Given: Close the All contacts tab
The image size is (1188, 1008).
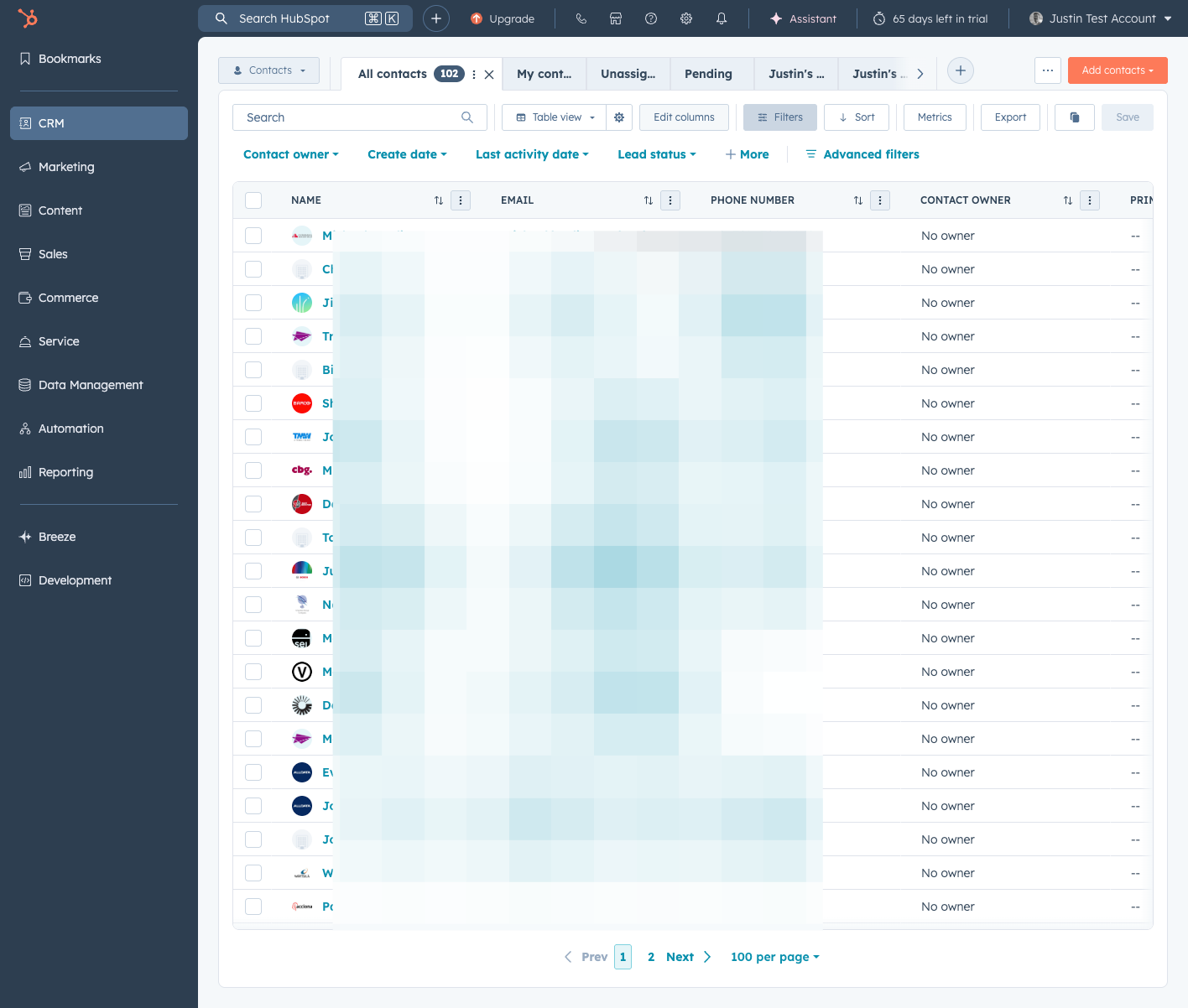Looking at the screenshot, I should 489,75.
